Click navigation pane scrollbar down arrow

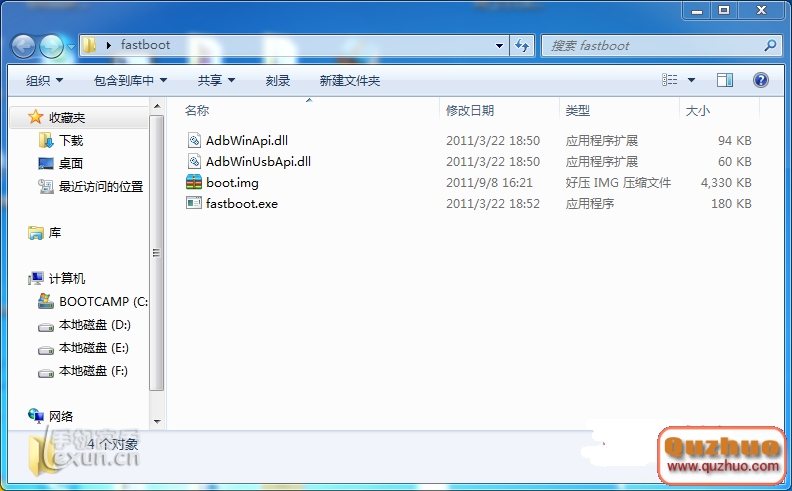click(157, 421)
